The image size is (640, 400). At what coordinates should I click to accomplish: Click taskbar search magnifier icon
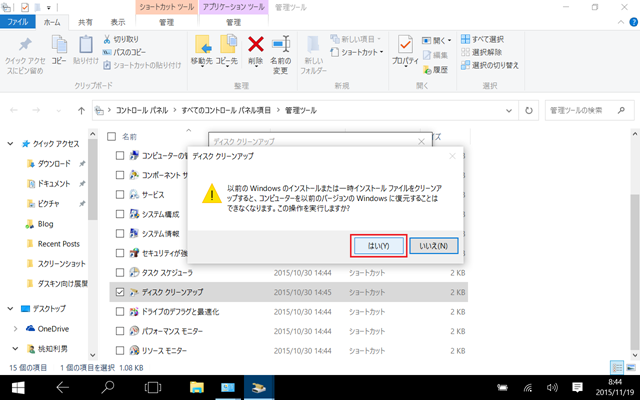108,387
